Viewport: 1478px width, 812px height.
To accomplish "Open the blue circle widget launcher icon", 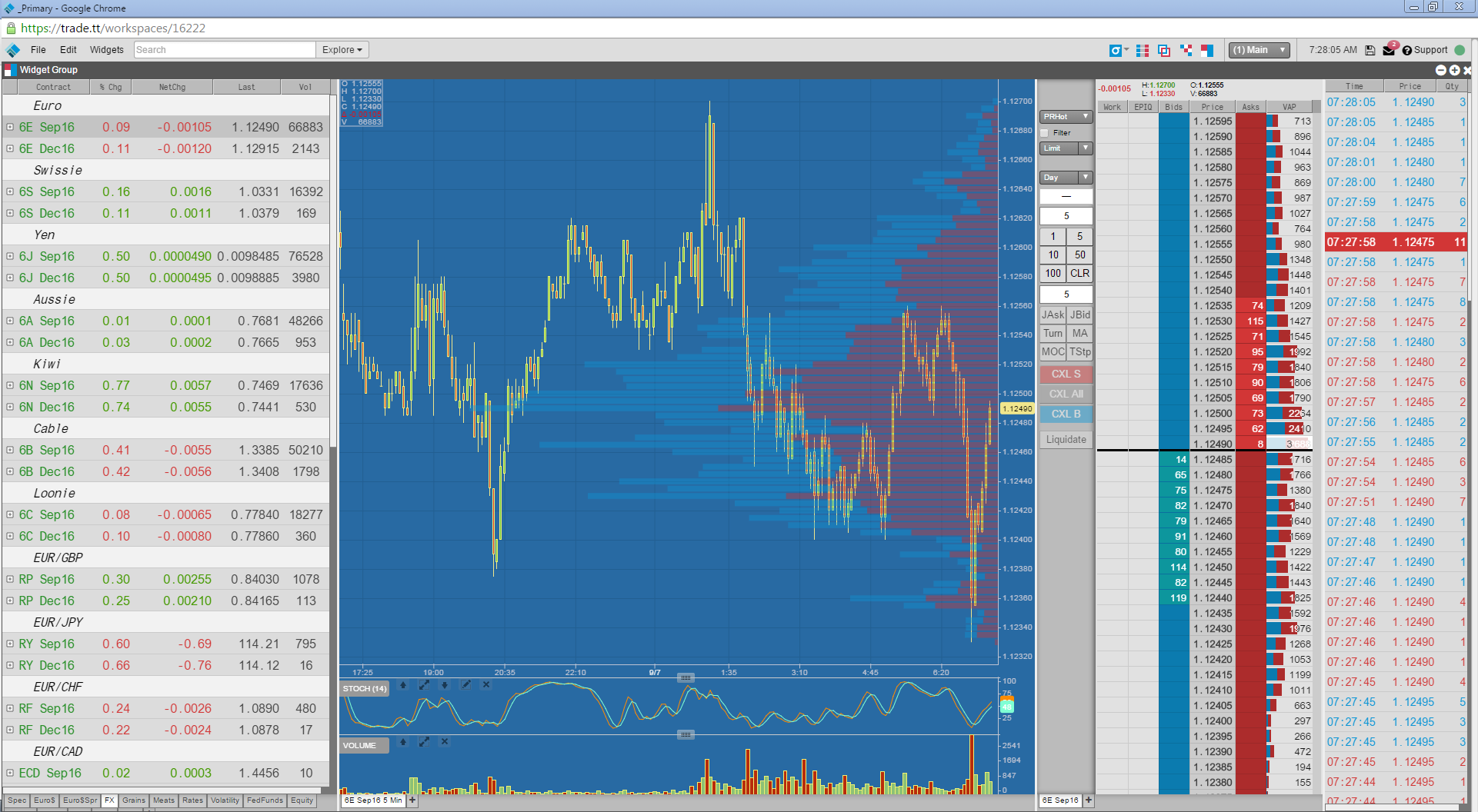I will 1115,50.
